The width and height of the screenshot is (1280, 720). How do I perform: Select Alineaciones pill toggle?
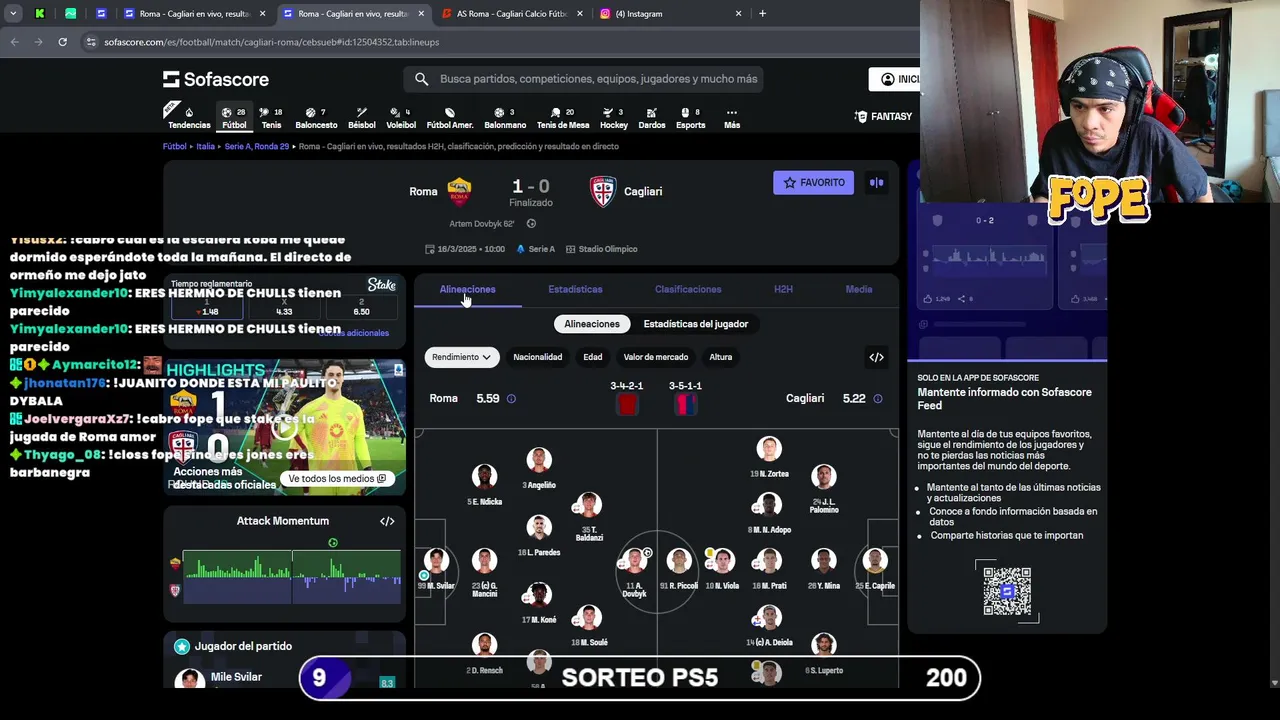592,324
